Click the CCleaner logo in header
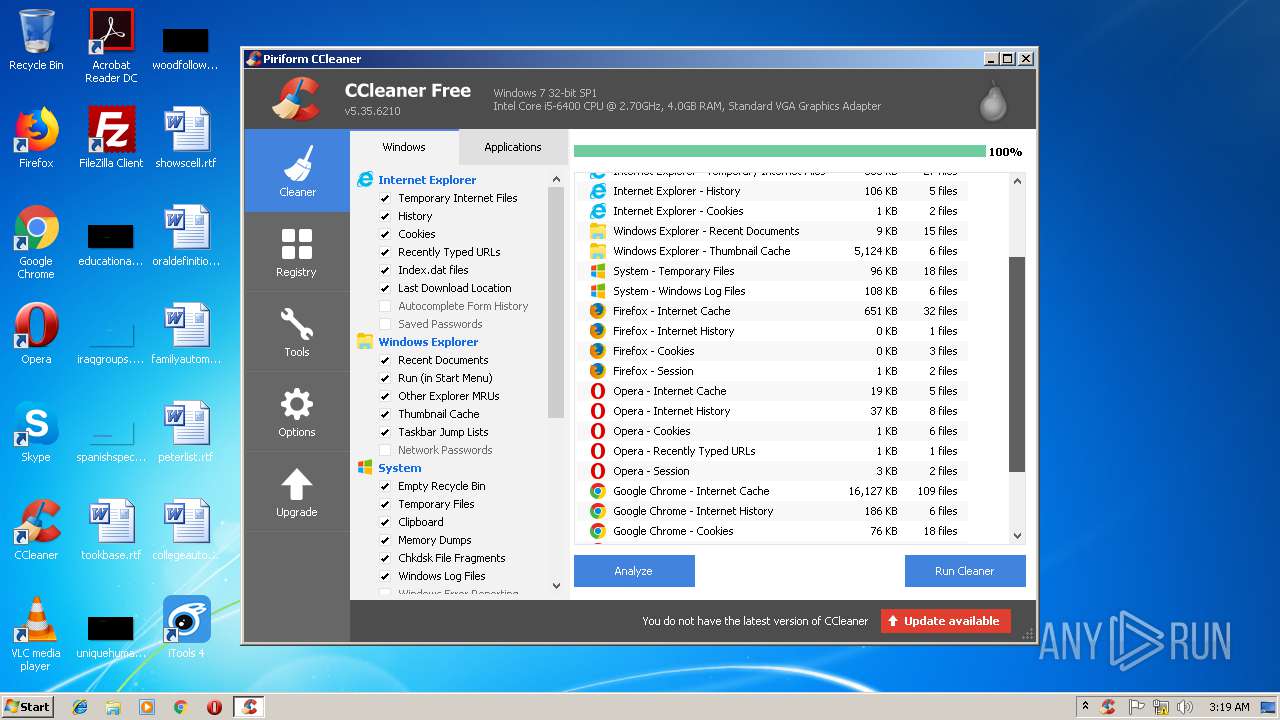This screenshot has height=720, width=1280. pos(296,98)
